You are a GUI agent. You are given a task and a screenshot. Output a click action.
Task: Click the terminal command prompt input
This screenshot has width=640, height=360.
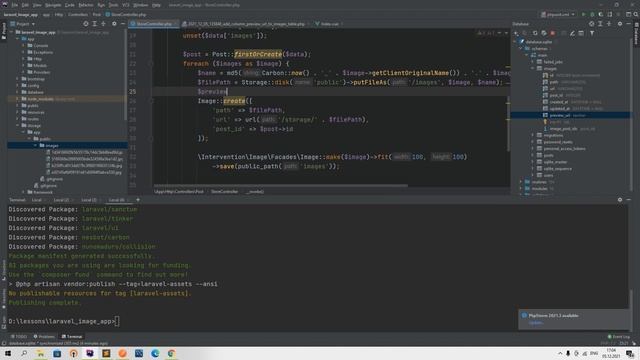click(117, 321)
